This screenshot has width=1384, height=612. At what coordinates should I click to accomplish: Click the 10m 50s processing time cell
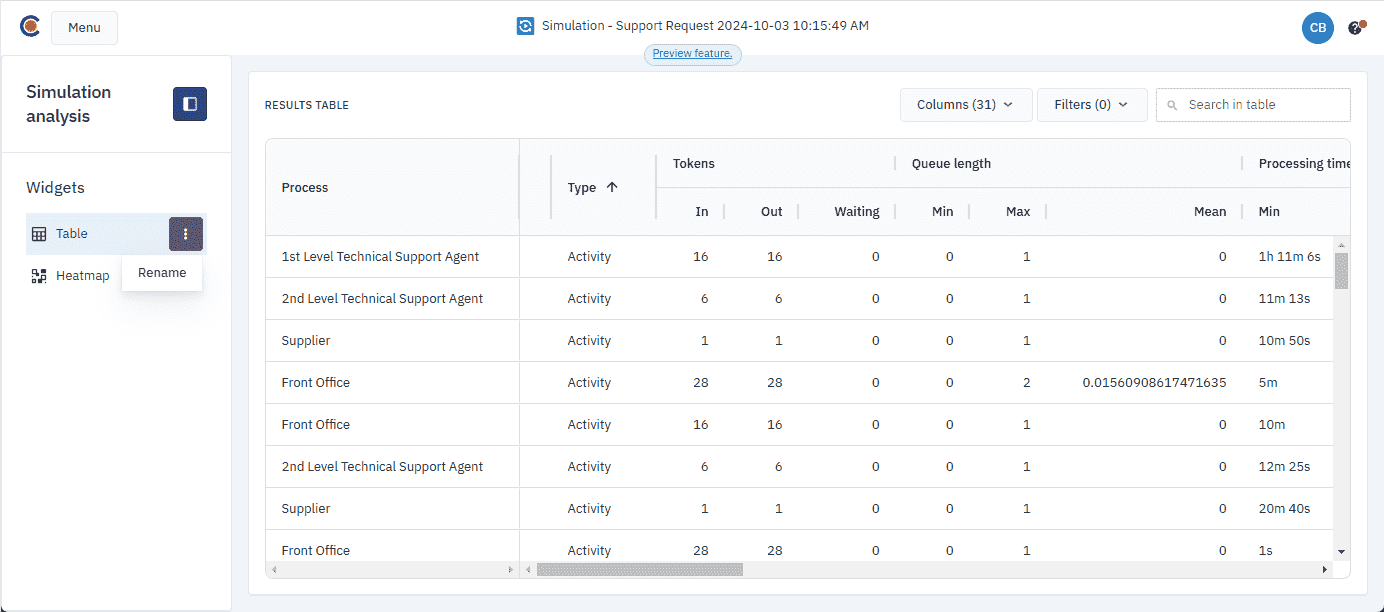[x=1284, y=341]
